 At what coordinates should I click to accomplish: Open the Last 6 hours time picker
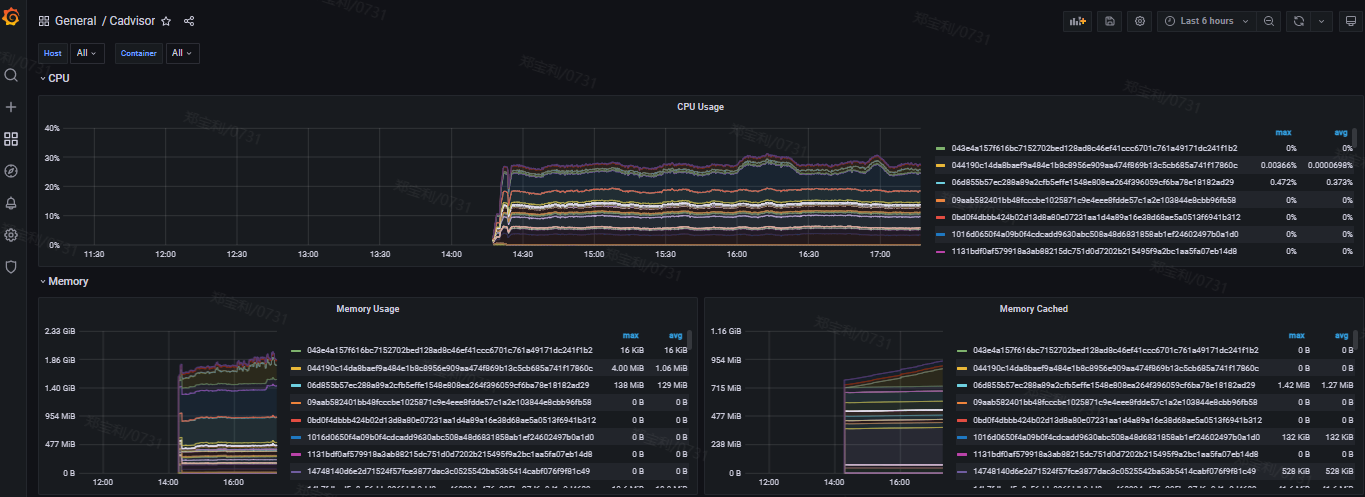pos(1206,21)
